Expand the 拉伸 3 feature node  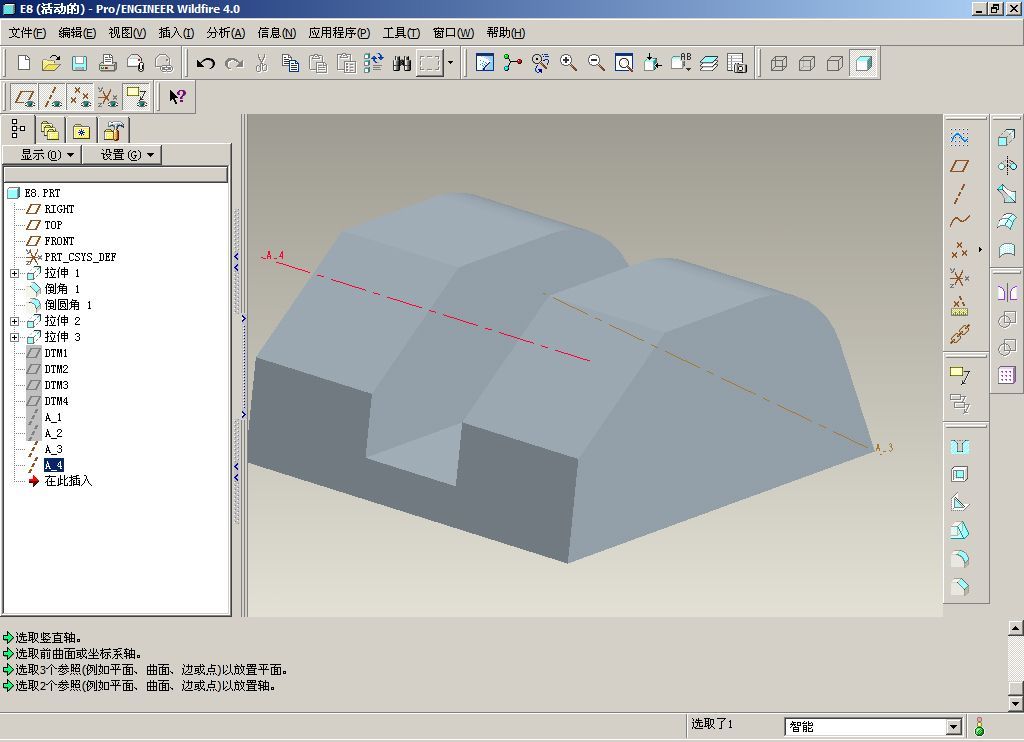(14, 337)
